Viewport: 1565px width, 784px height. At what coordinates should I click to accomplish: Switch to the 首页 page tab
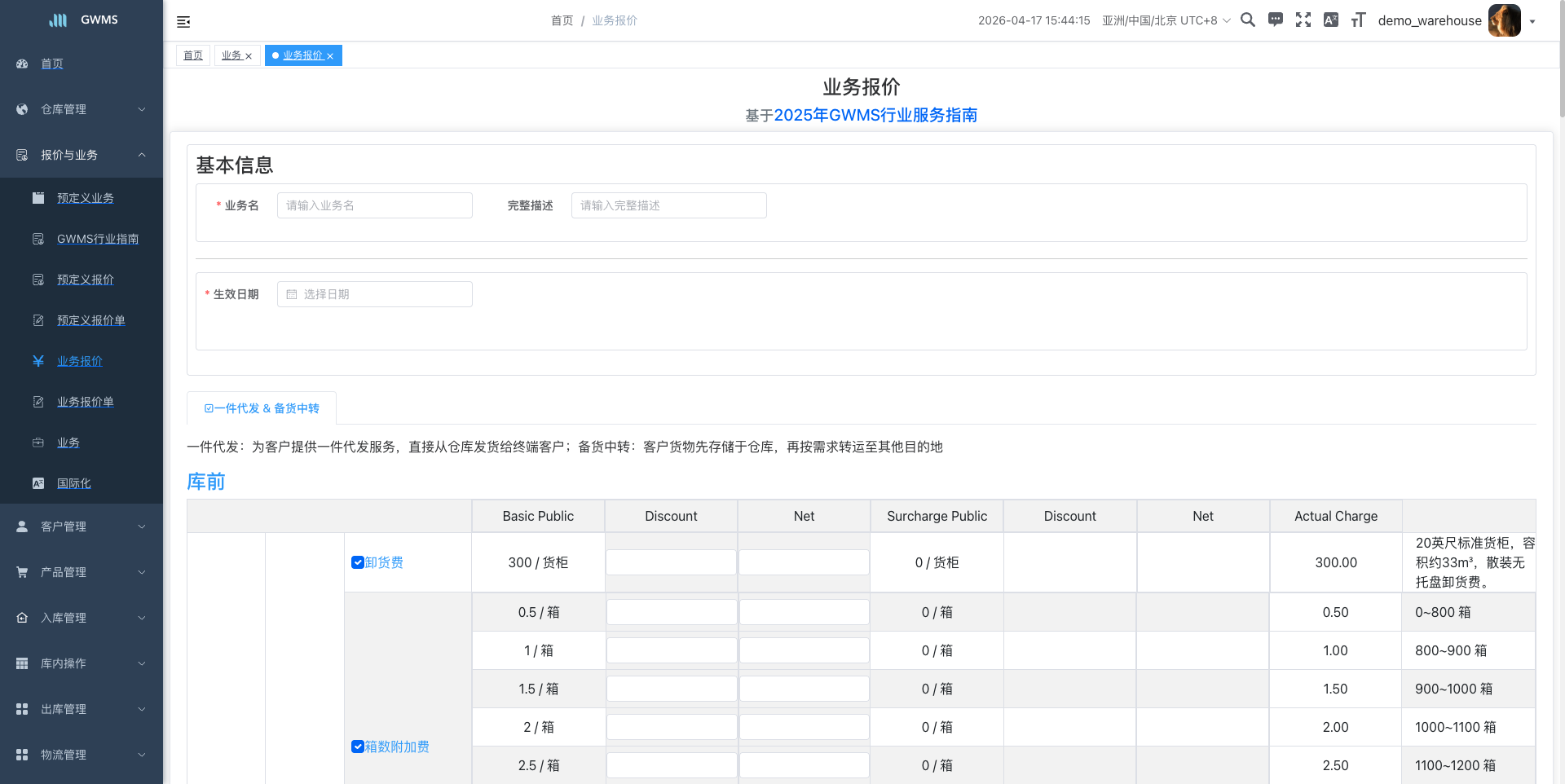(x=193, y=55)
